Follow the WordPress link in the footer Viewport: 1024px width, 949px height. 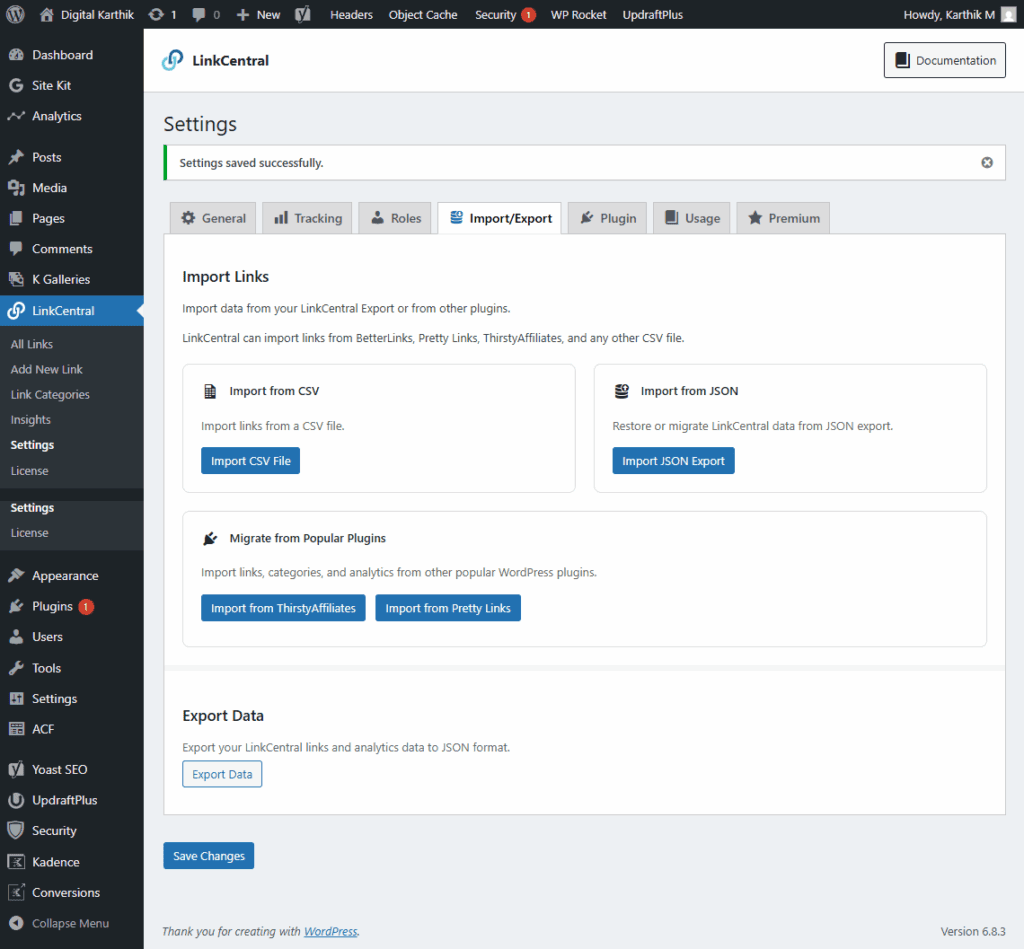click(330, 932)
